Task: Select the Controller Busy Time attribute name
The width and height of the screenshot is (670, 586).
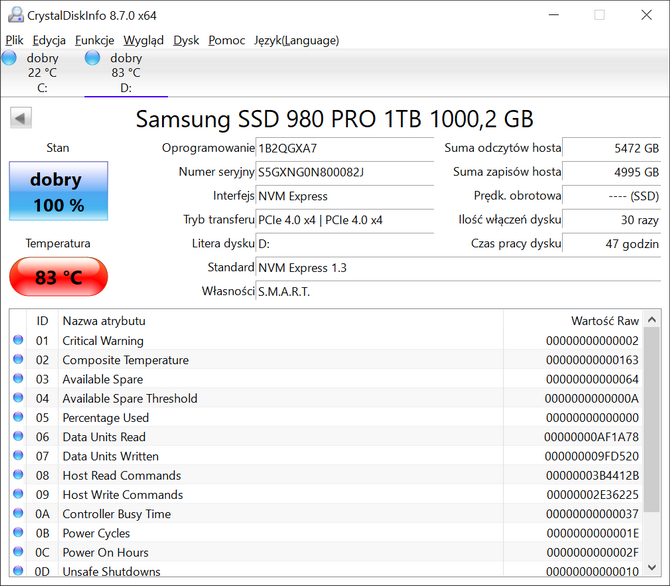Action: [117, 514]
